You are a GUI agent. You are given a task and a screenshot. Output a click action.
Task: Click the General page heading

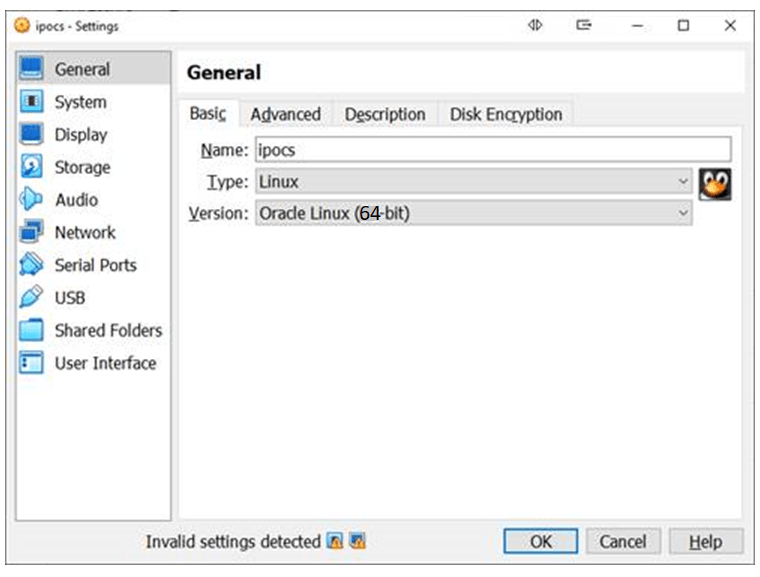(x=224, y=72)
